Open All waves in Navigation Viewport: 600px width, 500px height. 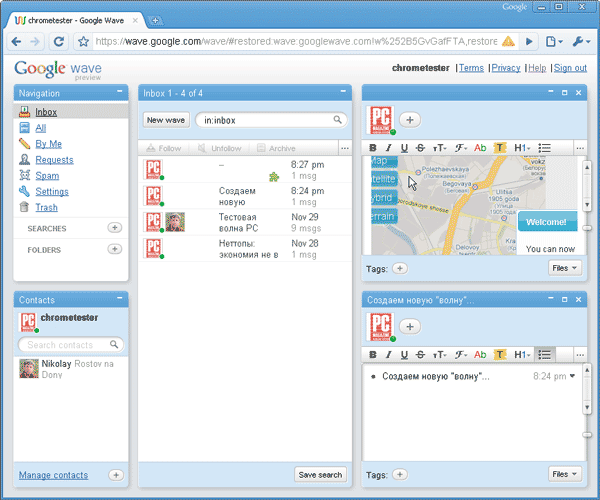(41, 128)
